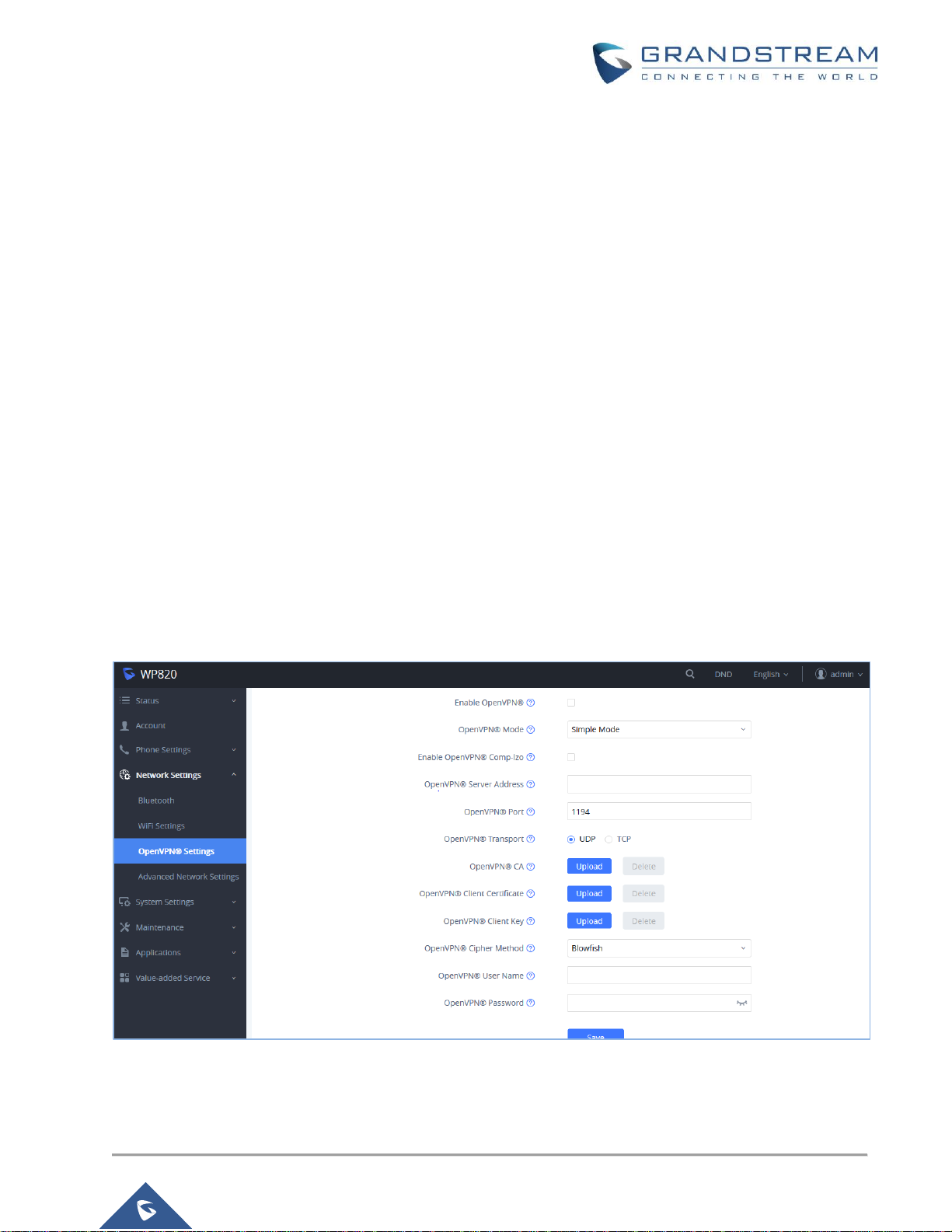Open help icon for OpenVPN® Password
The height and width of the screenshot is (1232, 952).
point(531,1003)
